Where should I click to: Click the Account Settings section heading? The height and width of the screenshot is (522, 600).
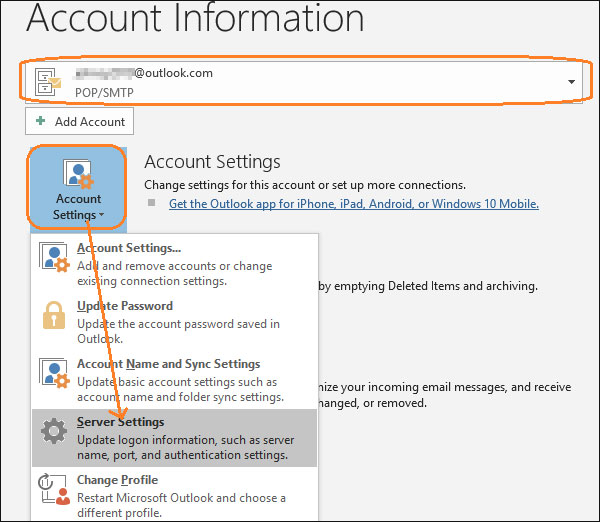tap(212, 161)
